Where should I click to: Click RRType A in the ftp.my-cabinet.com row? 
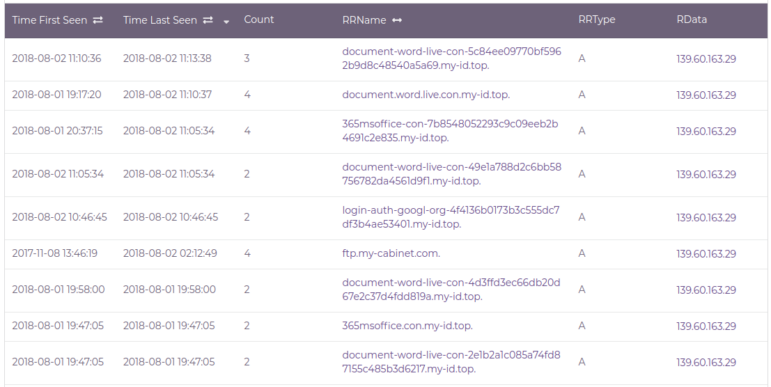(x=582, y=253)
